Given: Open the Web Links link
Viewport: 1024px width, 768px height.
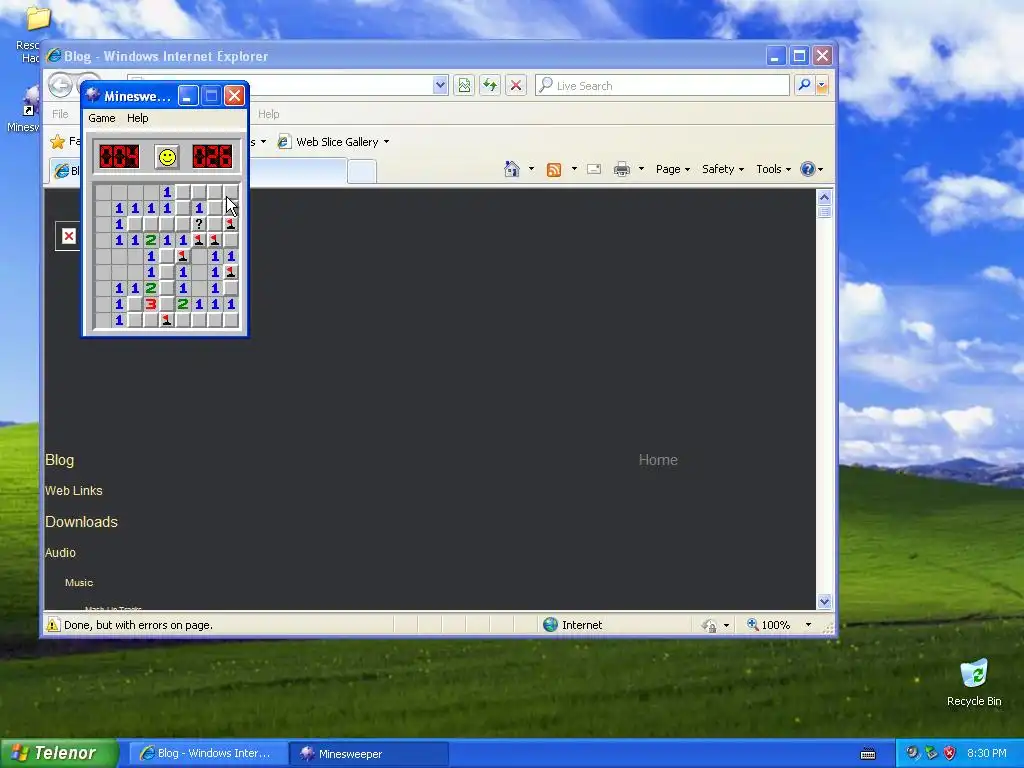Looking at the screenshot, I should [x=74, y=491].
